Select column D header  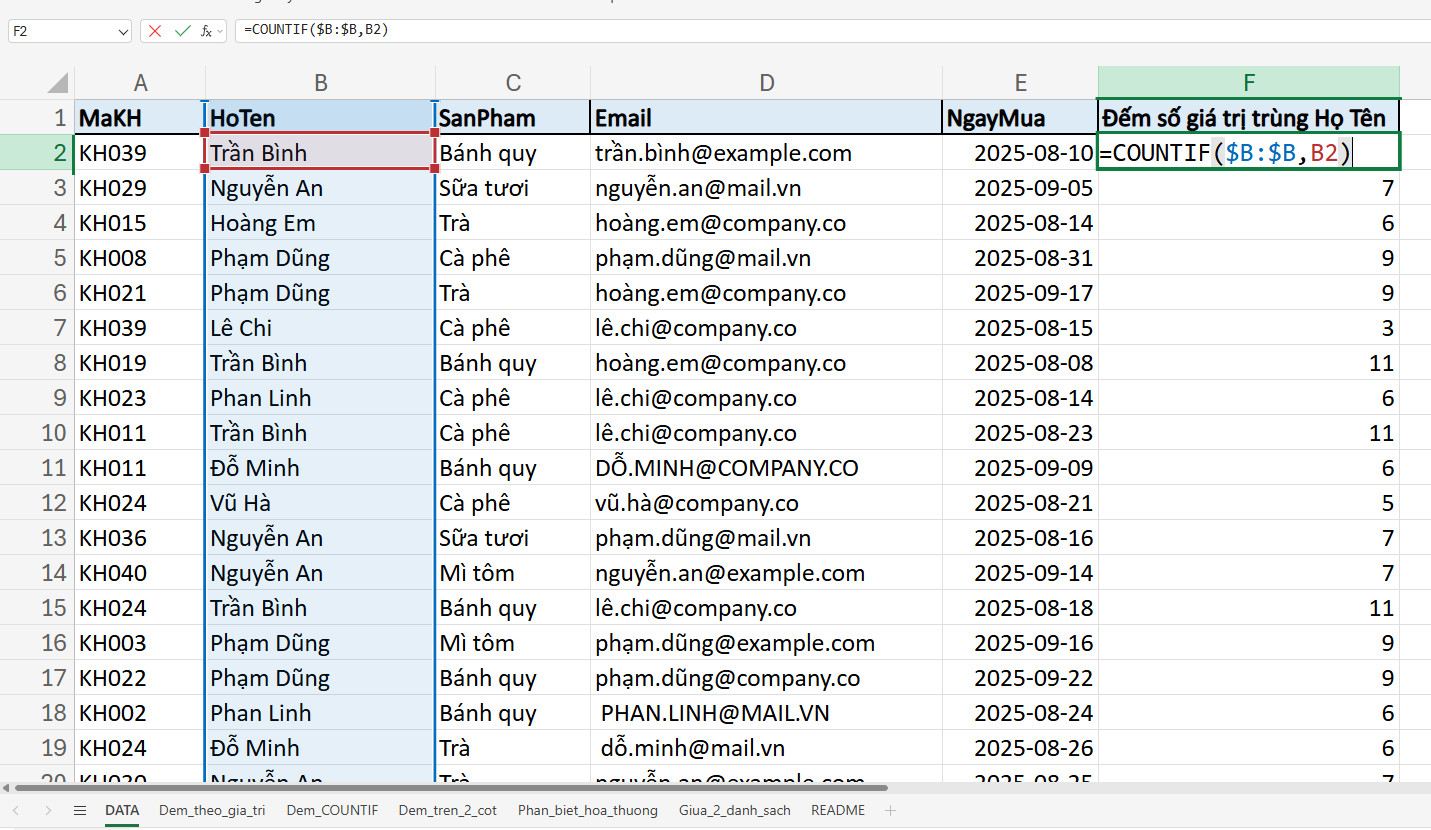click(x=766, y=83)
